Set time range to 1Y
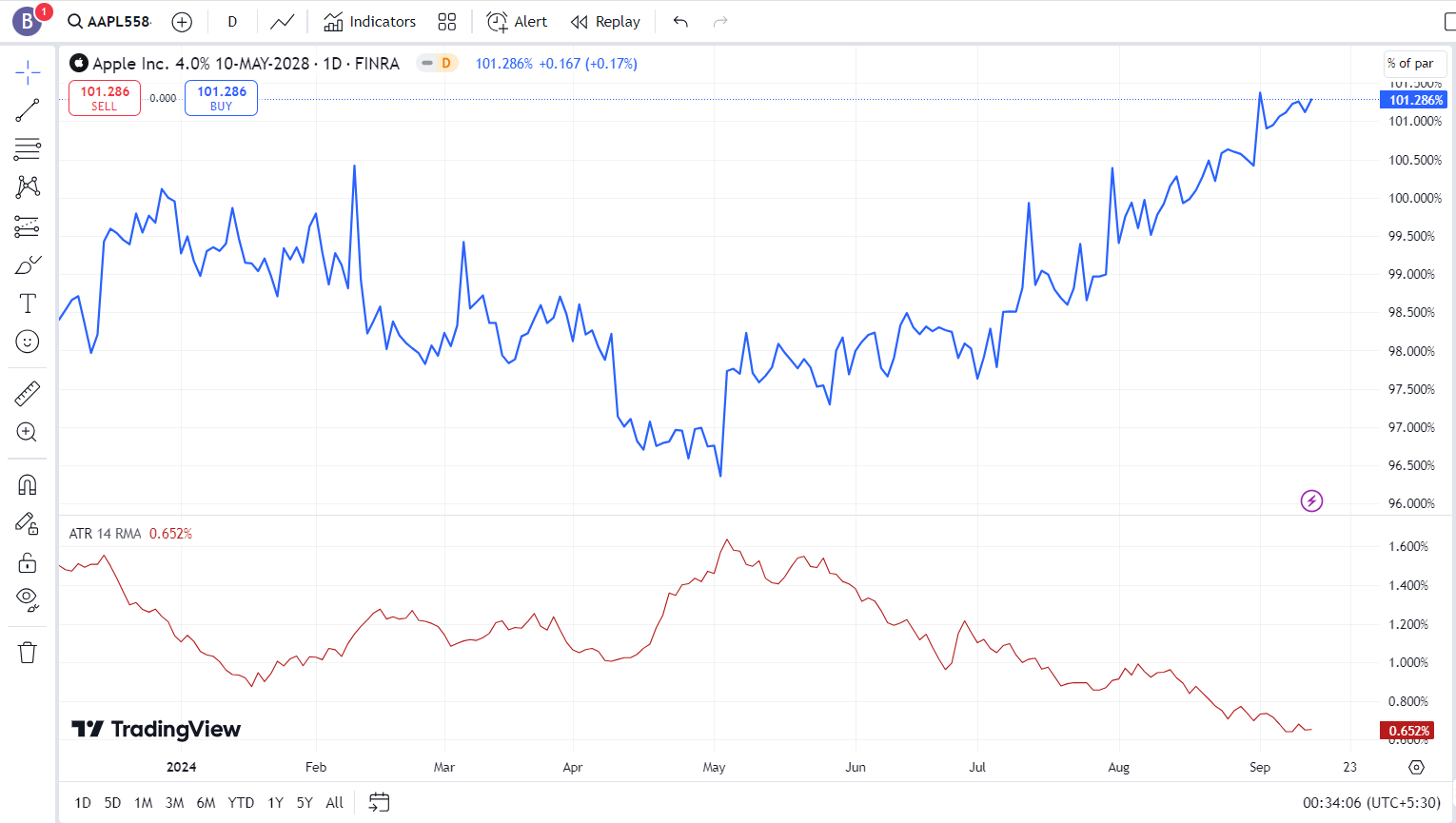 point(276,803)
